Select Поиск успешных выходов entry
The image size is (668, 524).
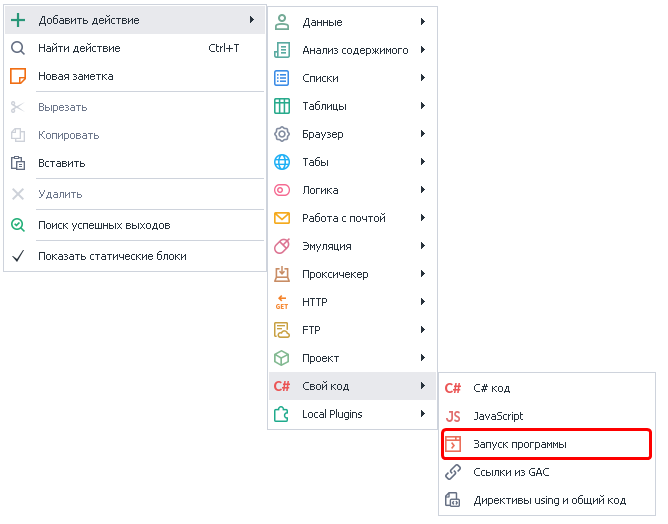tap(104, 225)
